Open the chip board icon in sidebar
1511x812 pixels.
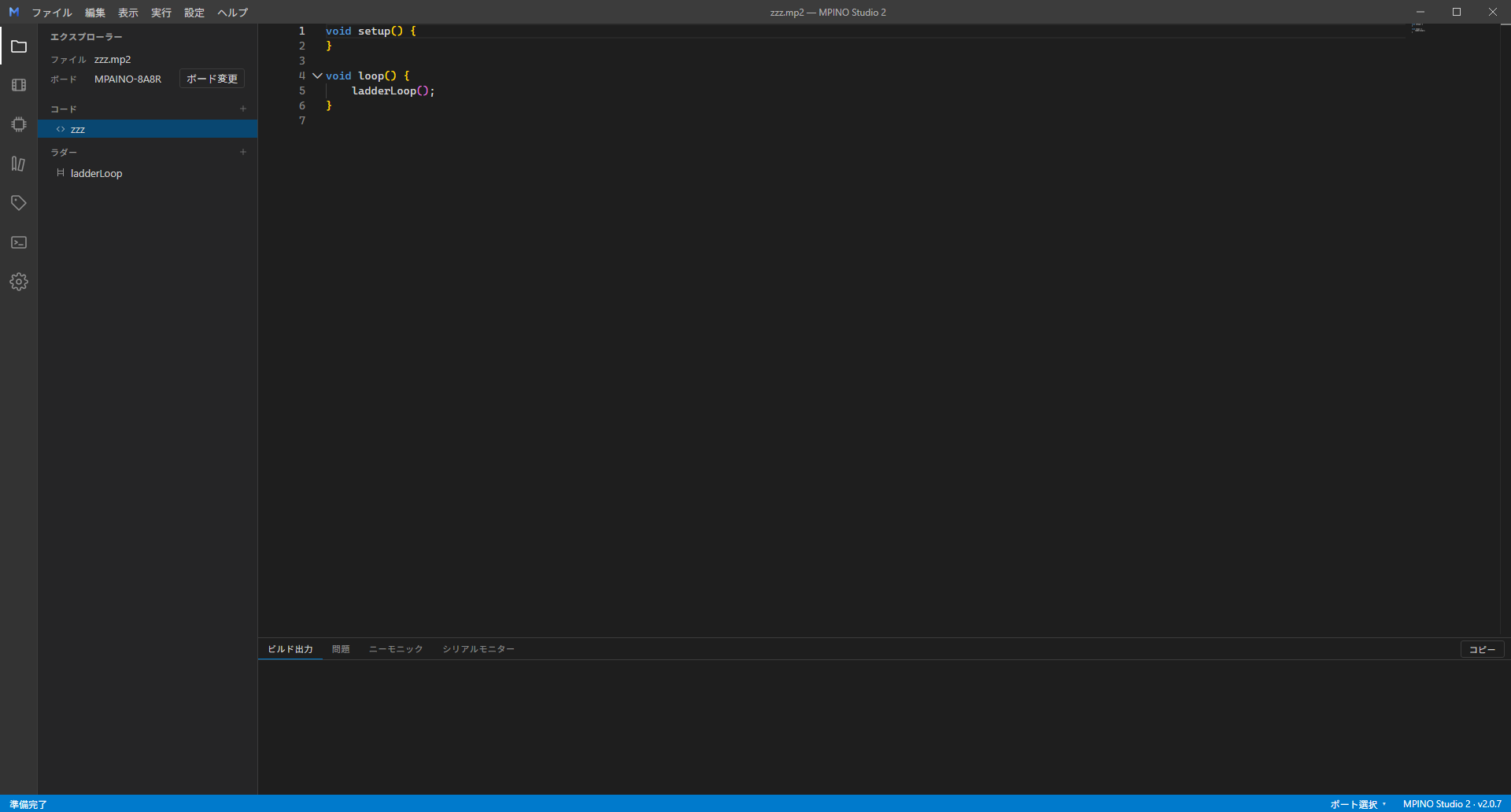(19, 124)
